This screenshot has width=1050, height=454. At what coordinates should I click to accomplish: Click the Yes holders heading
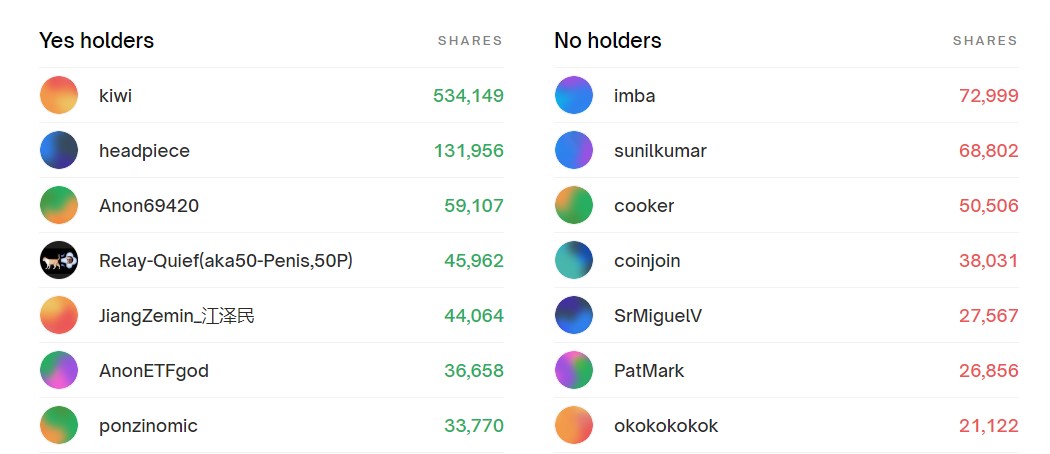click(x=97, y=41)
